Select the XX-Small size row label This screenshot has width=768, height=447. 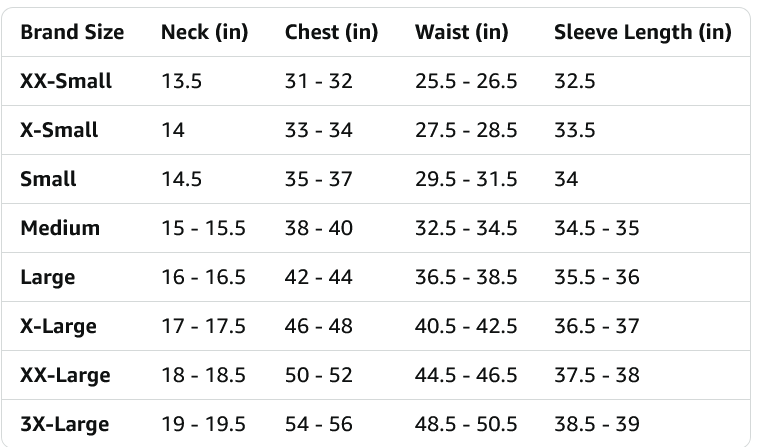(66, 81)
